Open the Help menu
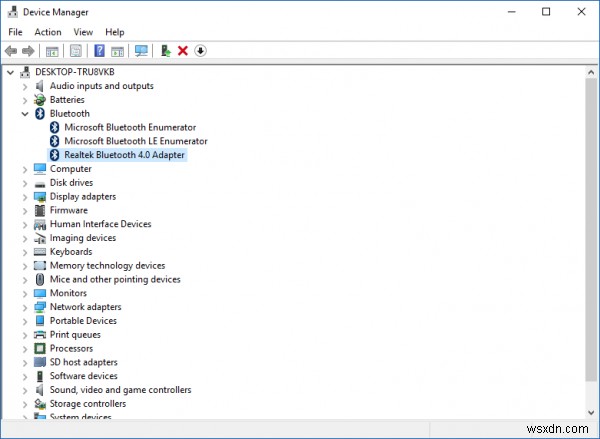This screenshot has height=439, width=600. tap(115, 32)
